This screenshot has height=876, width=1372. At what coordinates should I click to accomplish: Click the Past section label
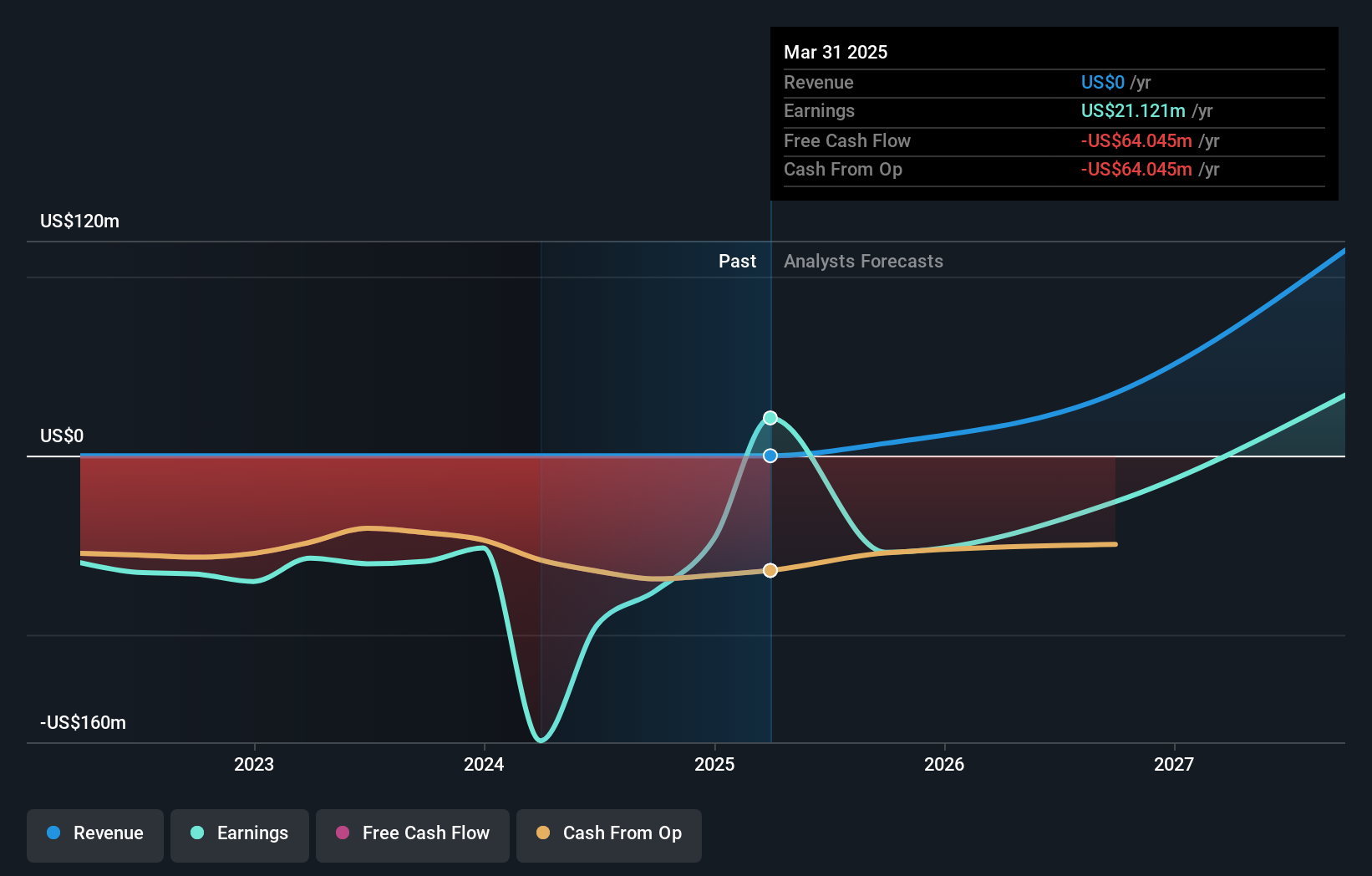click(x=737, y=262)
